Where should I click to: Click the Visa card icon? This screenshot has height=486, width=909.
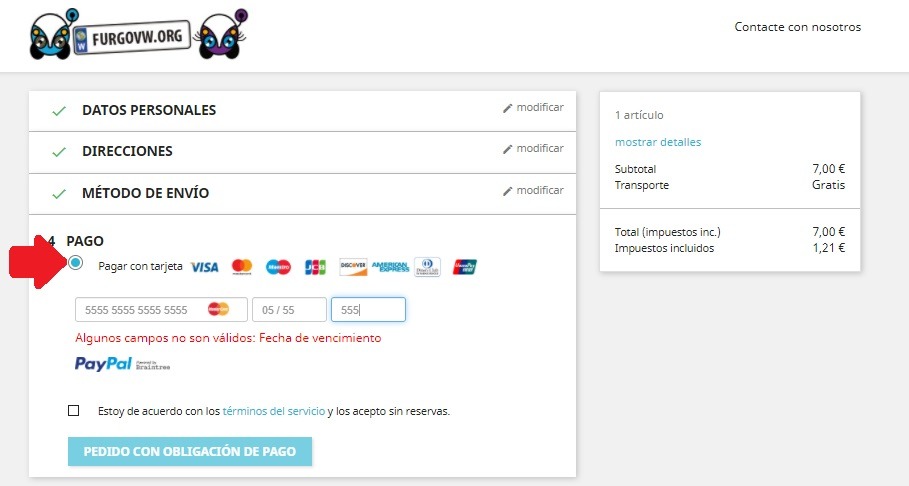pyautogui.click(x=205, y=267)
